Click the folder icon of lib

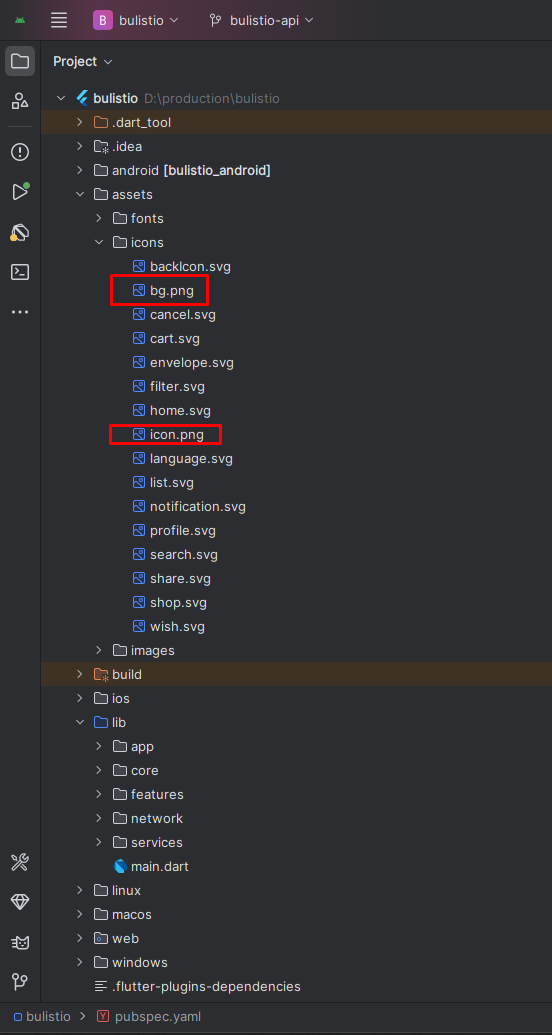point(101,722)
